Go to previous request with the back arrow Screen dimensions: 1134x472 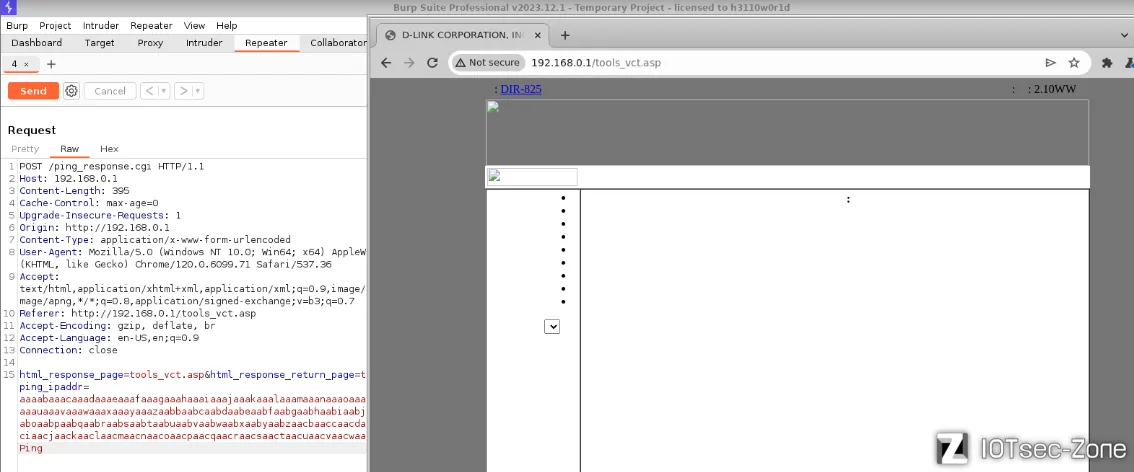click(x=149, y=91)
